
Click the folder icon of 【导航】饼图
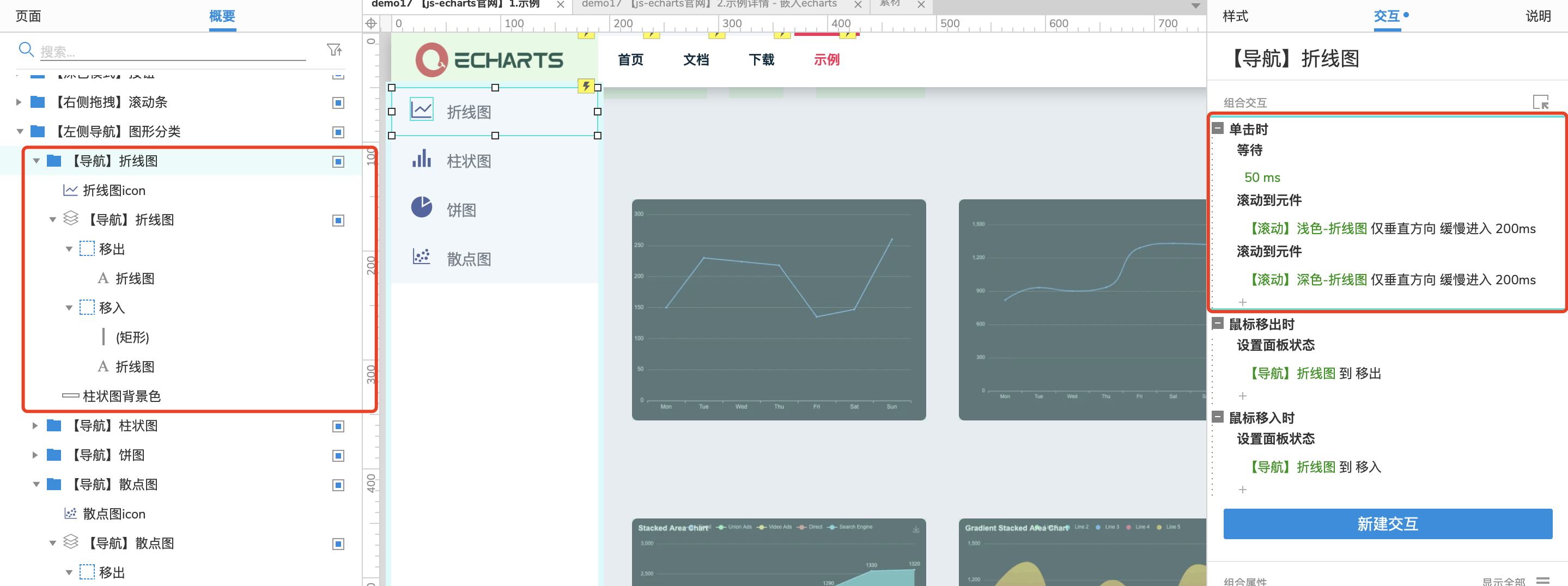(x=54, y=454)
